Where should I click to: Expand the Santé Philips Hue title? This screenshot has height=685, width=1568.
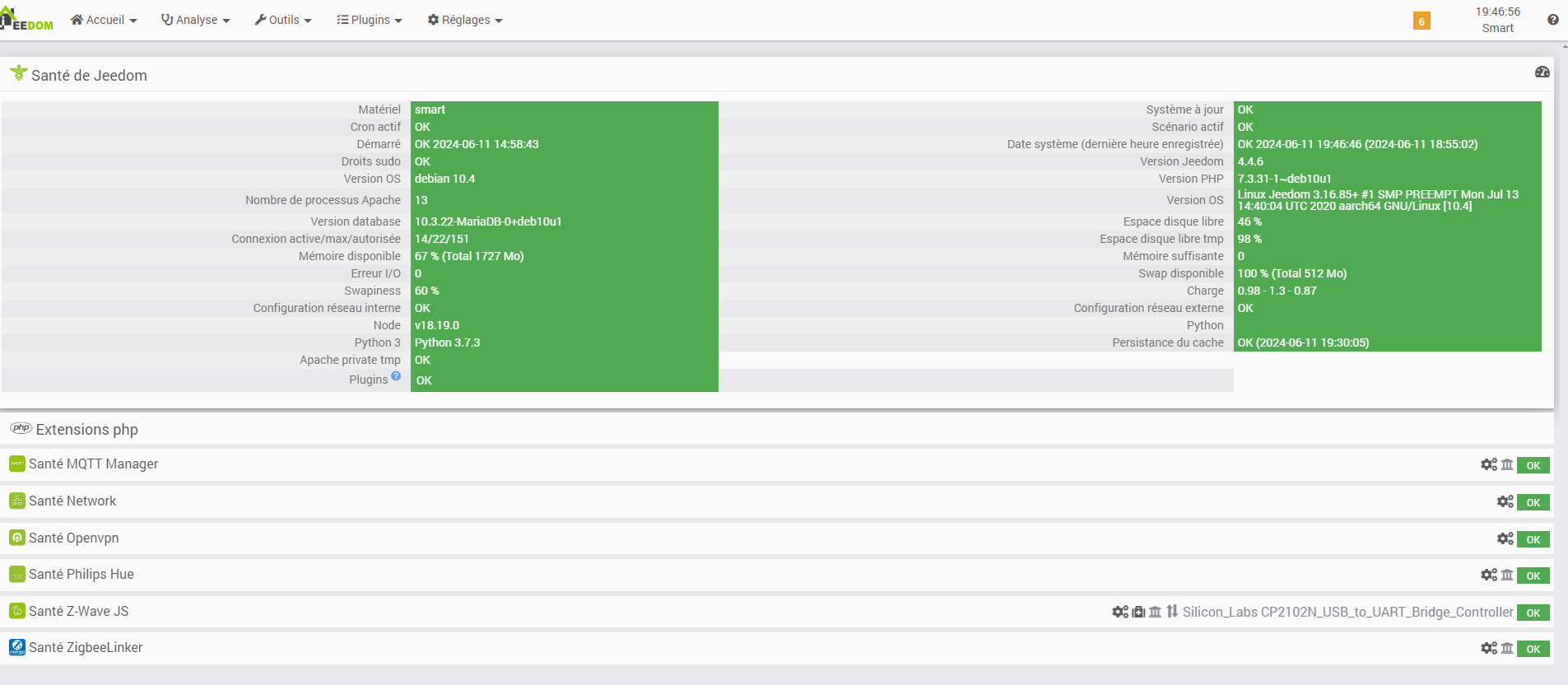tap(81, 574)
